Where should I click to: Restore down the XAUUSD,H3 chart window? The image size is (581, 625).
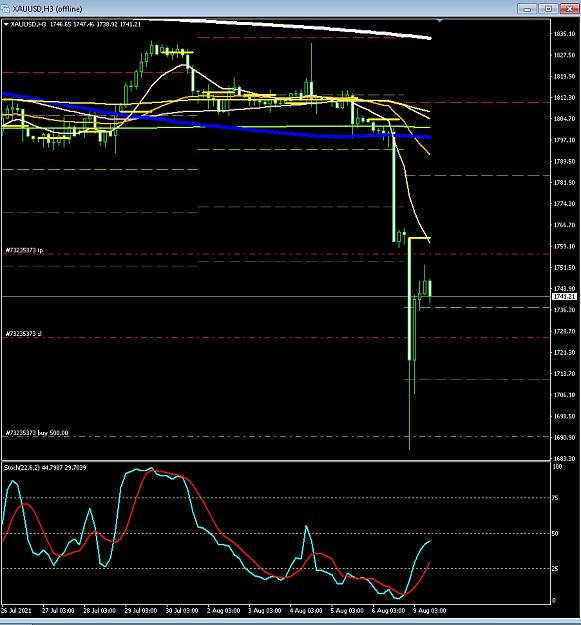click(x=548, y=8)
